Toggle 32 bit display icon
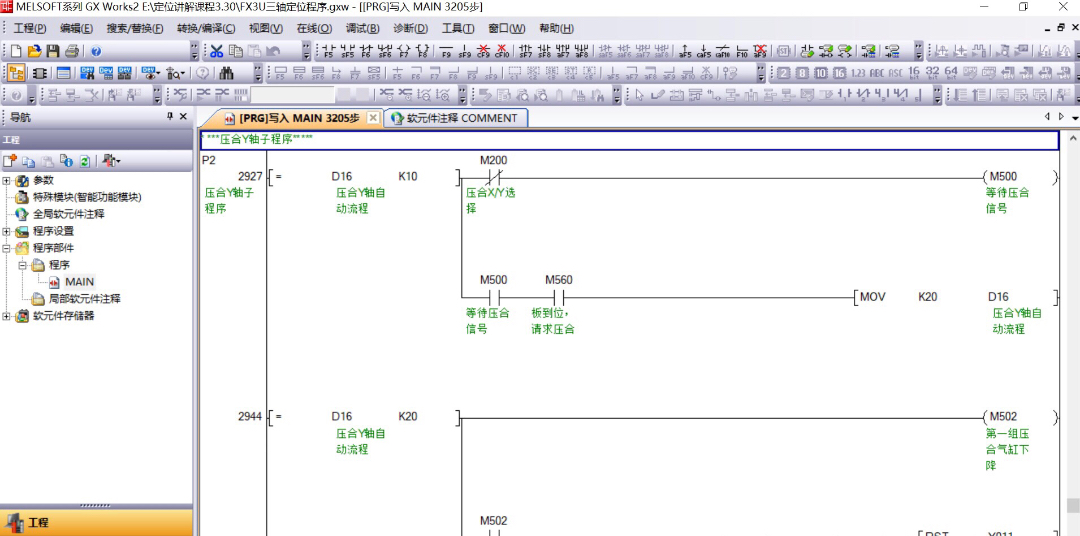1080x536 pixels. pyautogui.click(x=933, y=73)
